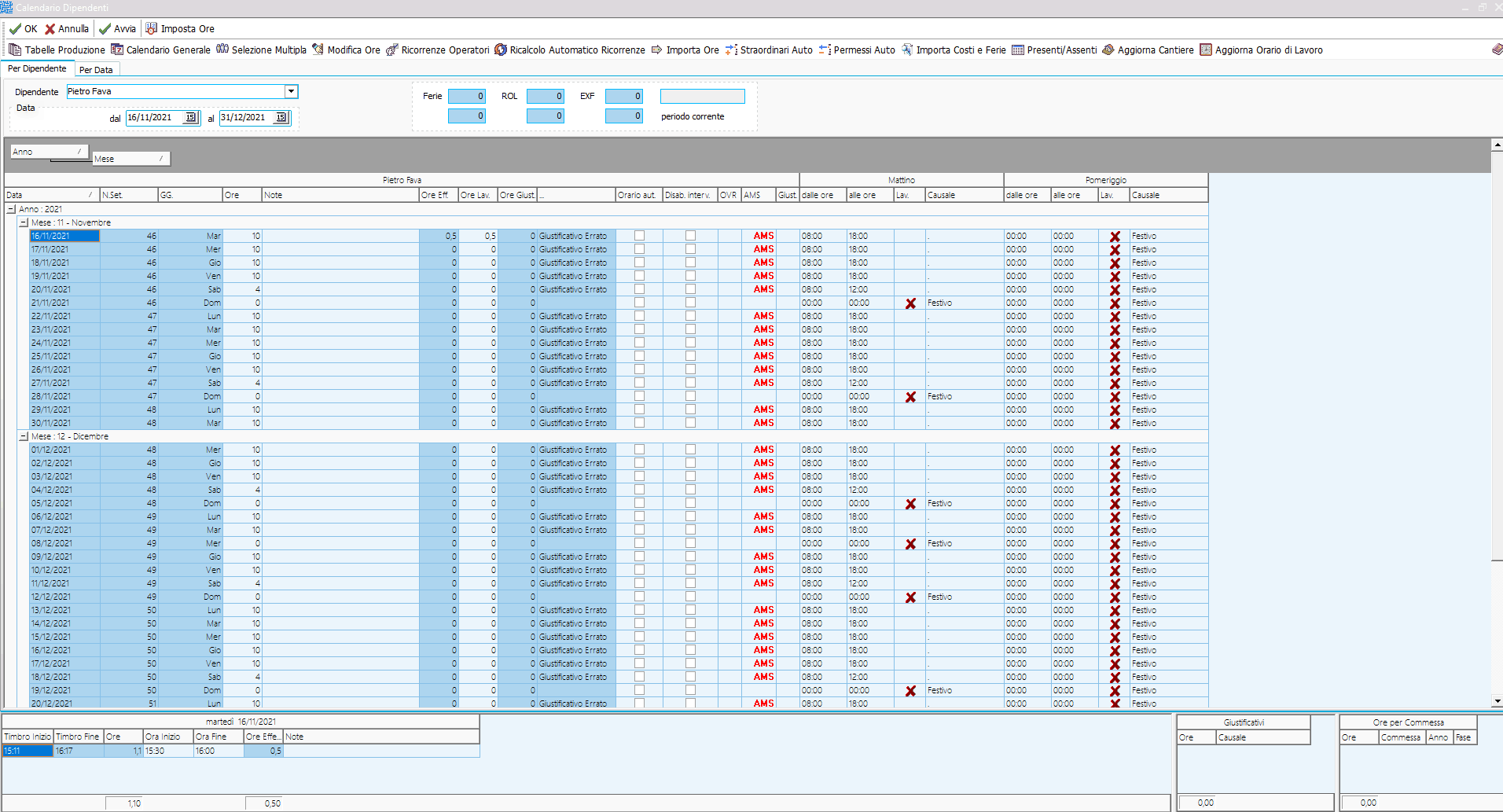
Task: Click Timbro Inizio 15:11 cell
Action: point(28,751)
